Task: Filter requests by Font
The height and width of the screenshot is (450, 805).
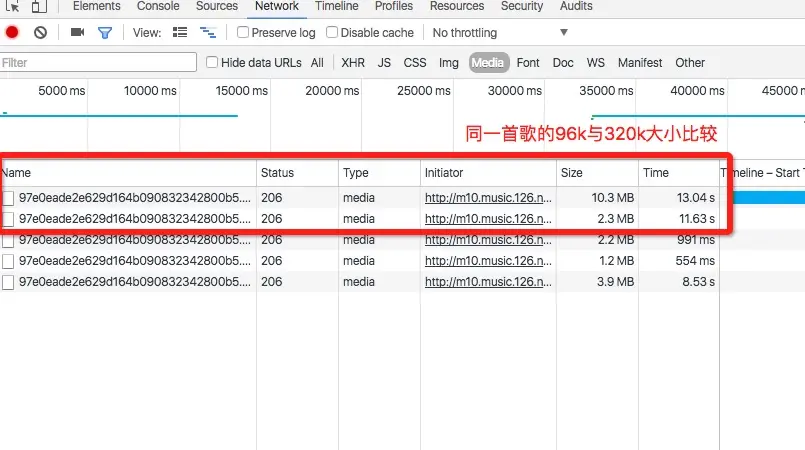Action: (528, 63)
